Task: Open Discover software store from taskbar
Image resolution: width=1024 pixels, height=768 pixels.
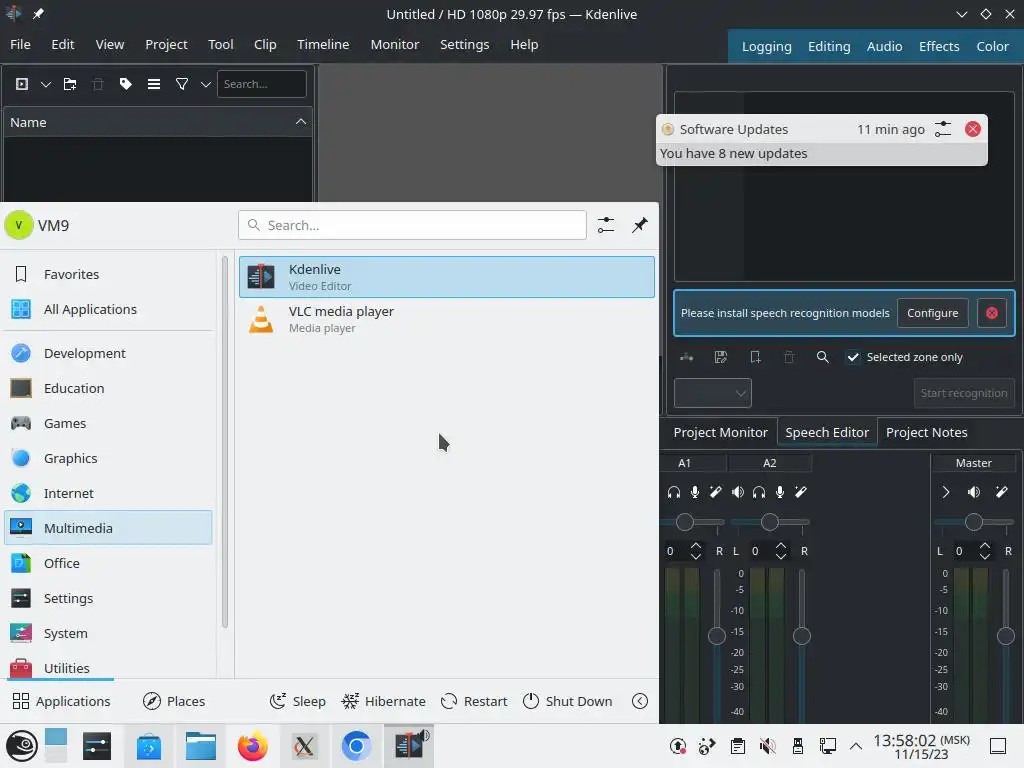Action: pyautogui.click(x=149, y=746)
